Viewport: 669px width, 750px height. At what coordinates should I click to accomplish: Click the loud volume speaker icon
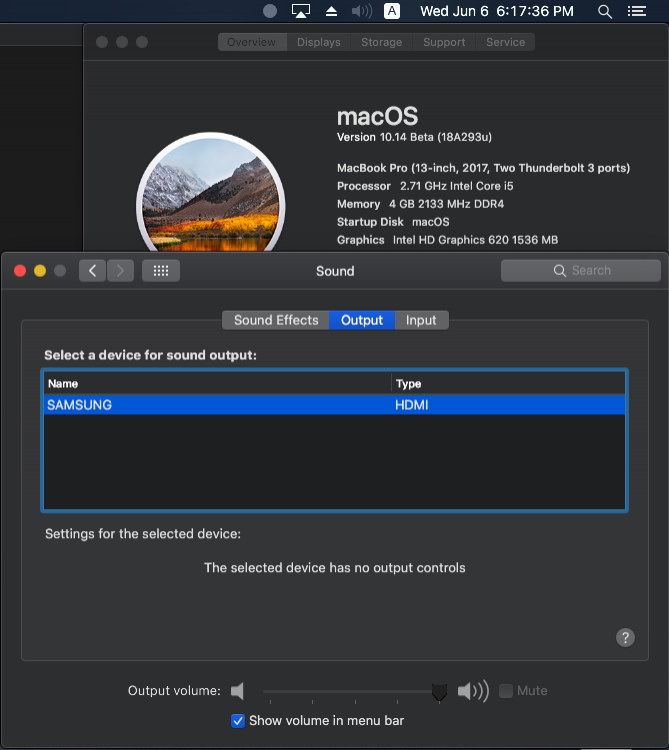pos(473,691)
